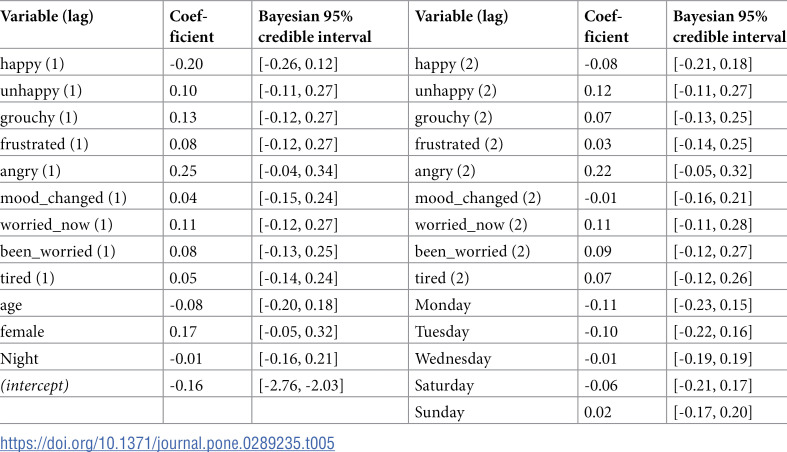Screen dimensions: 787x452
Task: Click the 'Night' coefficient -0.01
Action: pyautogui.click(x=186, y=359)
